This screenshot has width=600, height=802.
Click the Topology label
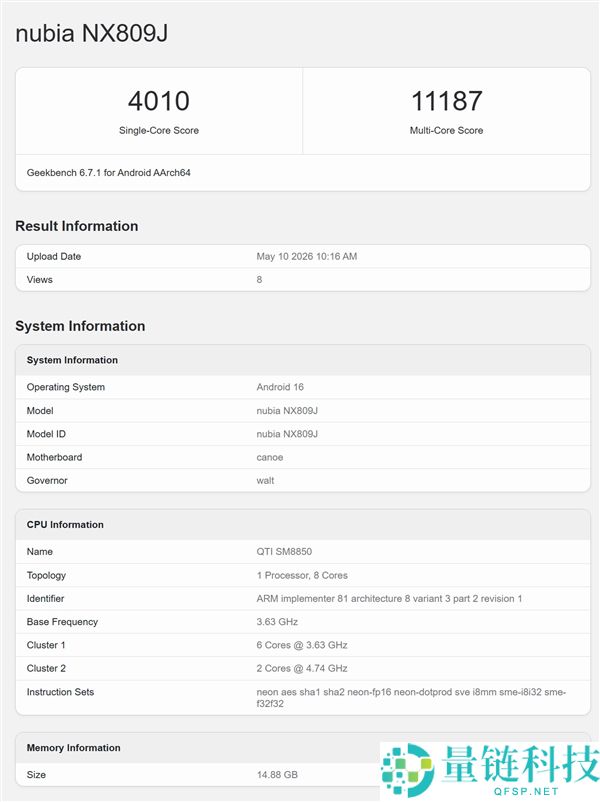(46, 575)
